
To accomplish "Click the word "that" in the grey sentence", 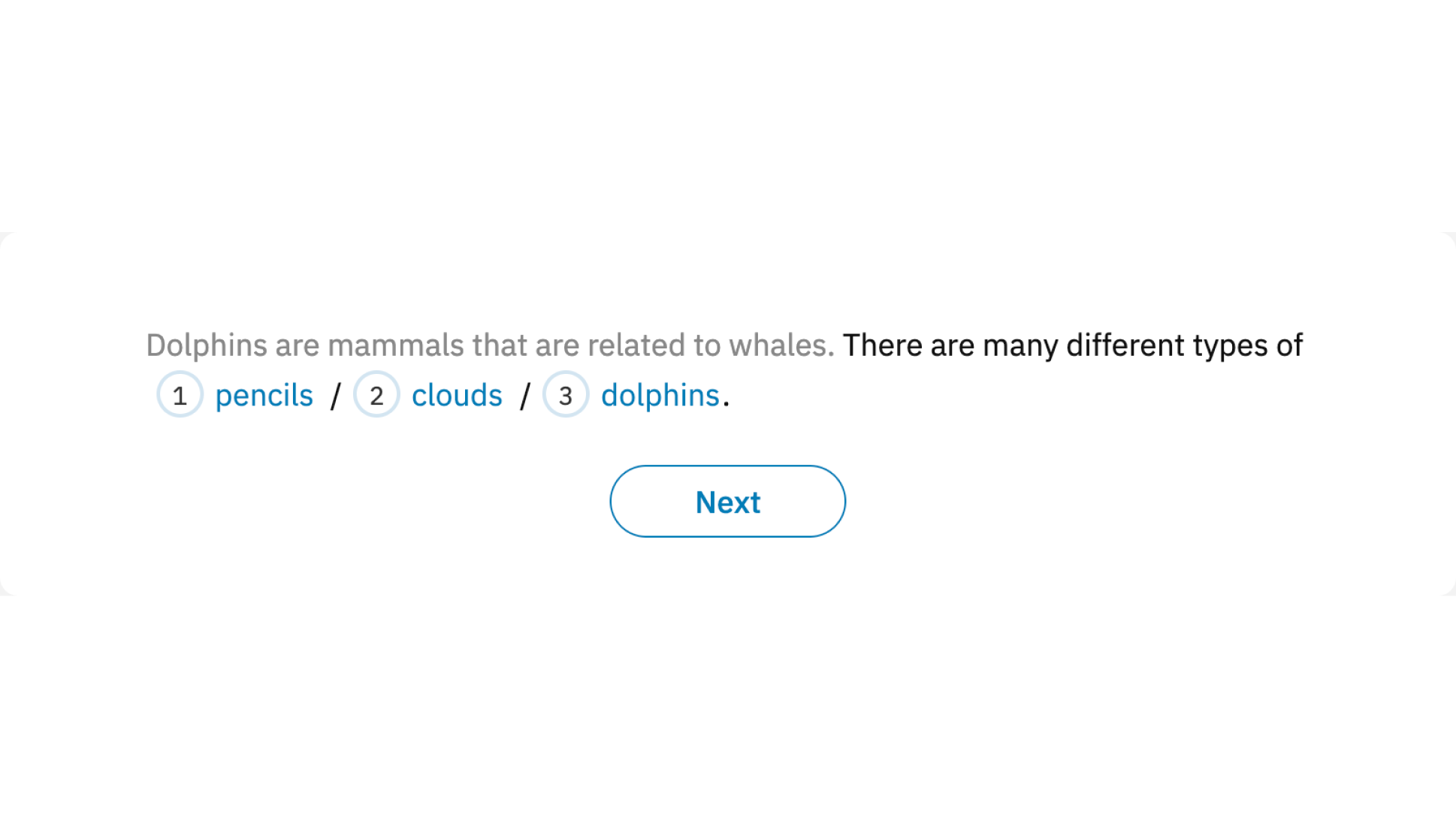I will pos(500,345).
